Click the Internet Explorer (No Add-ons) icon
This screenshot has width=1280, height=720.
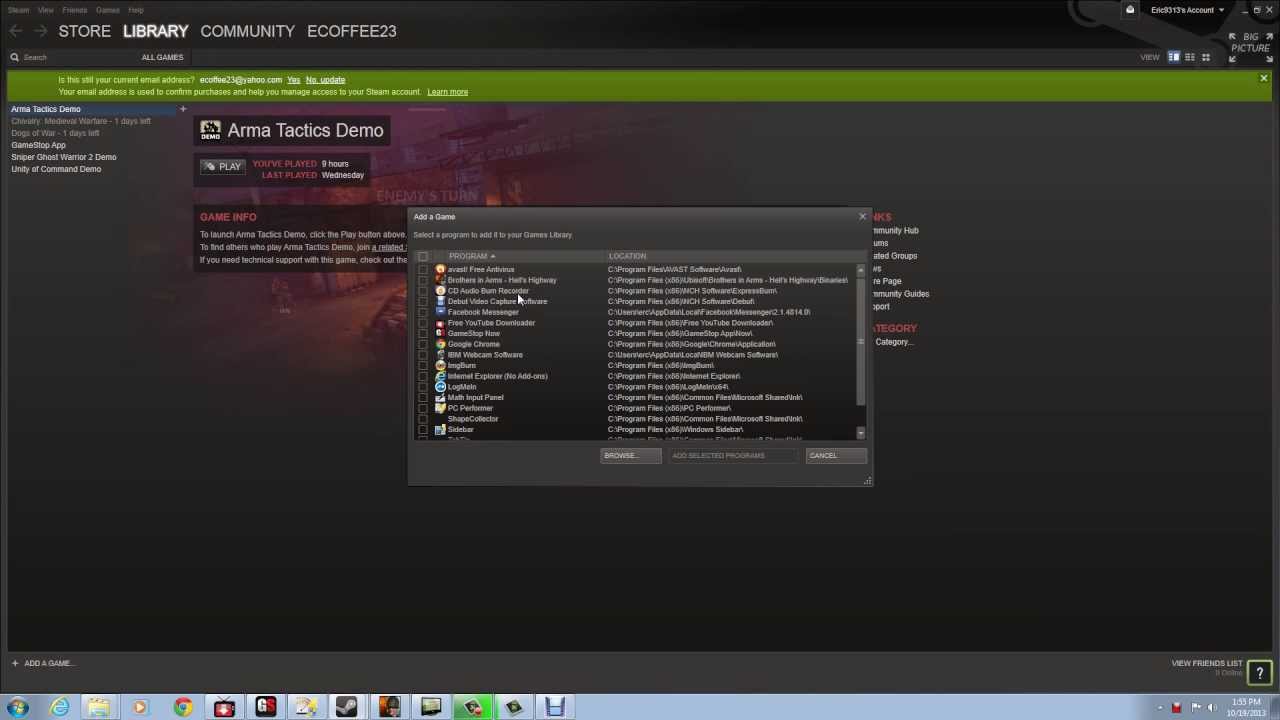[x=440, y=376]
